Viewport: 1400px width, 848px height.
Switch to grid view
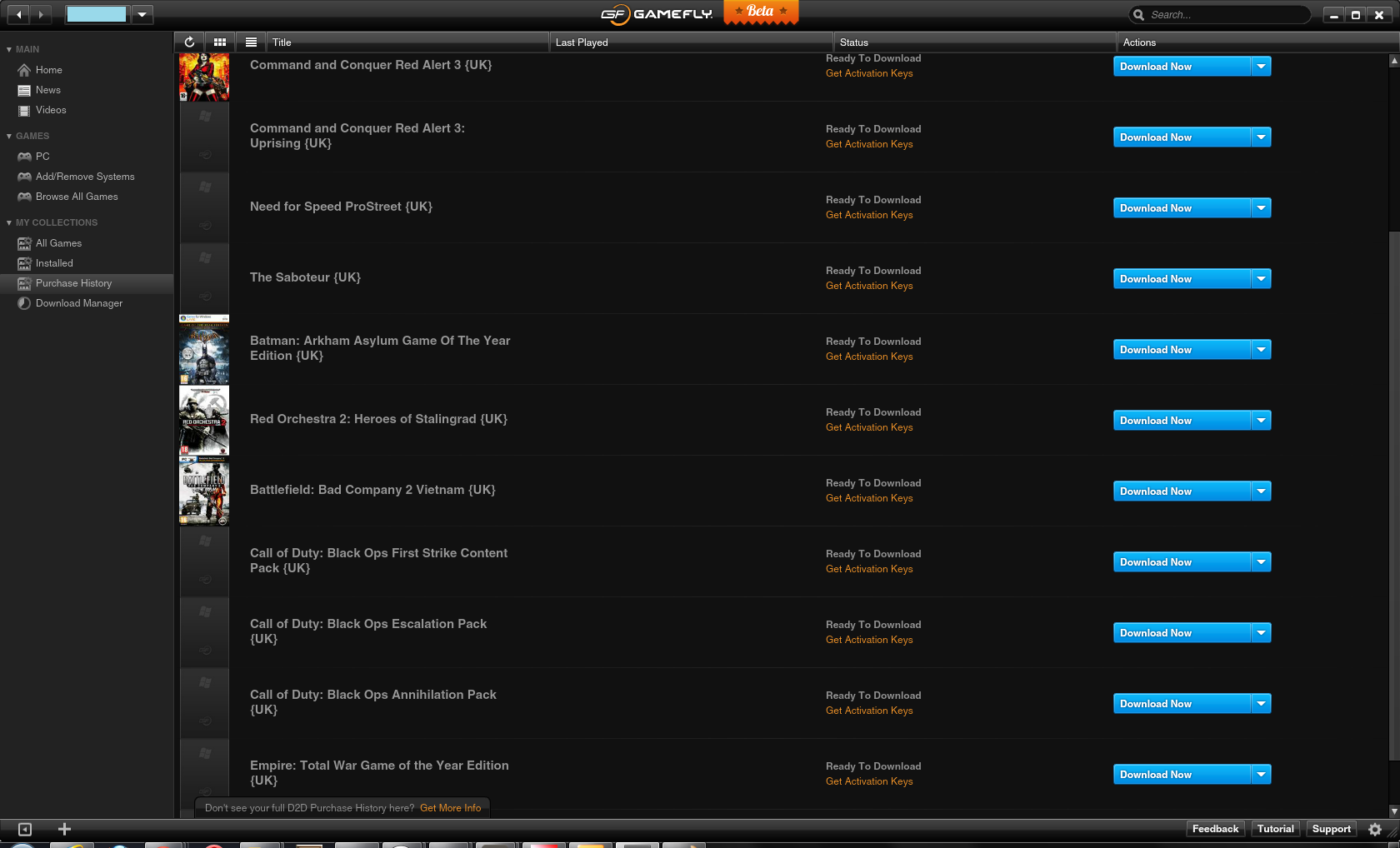[x=220, y=42]
